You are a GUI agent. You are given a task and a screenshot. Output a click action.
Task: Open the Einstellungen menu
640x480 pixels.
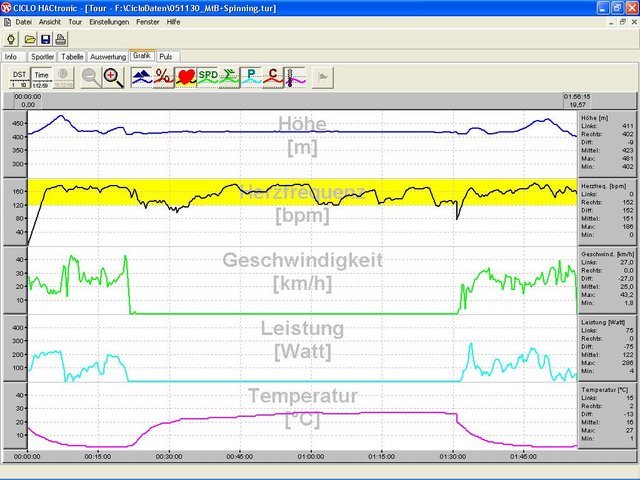(x=109, y=22)
